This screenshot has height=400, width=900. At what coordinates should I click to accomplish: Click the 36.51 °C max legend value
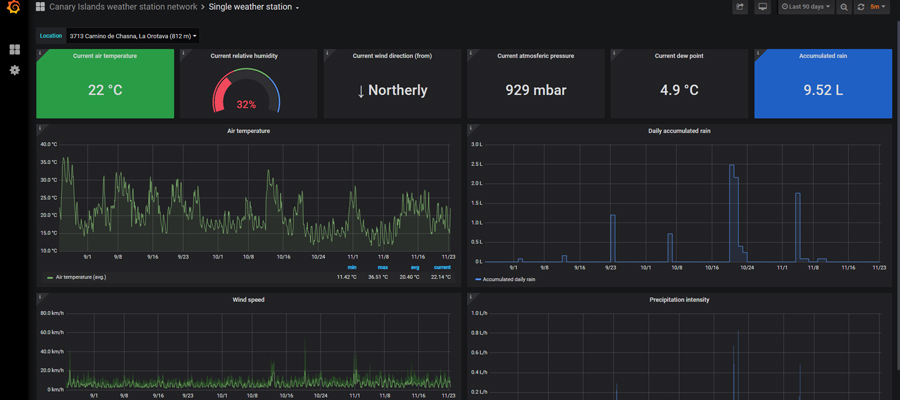pos(378,277)
